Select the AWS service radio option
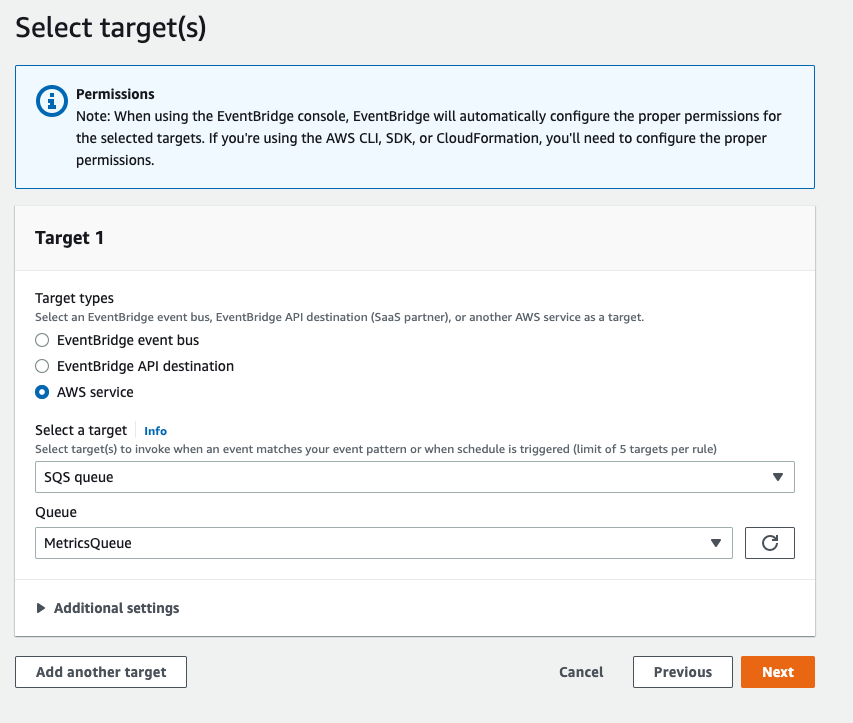853x723 pixels. click(42, 392)
